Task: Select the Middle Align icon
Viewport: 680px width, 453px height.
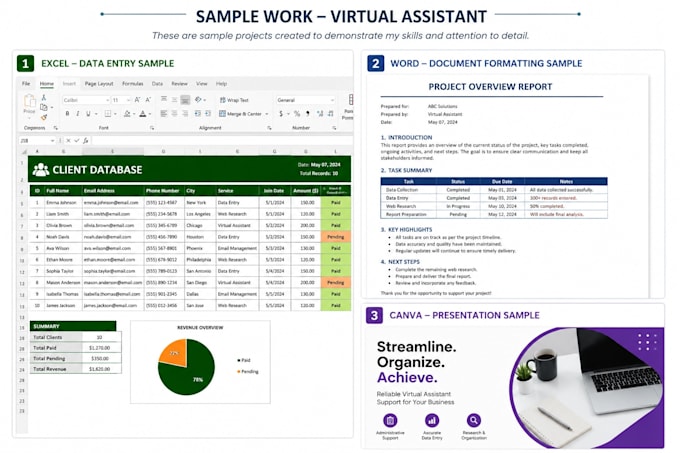Action: [x=174, y=100]
